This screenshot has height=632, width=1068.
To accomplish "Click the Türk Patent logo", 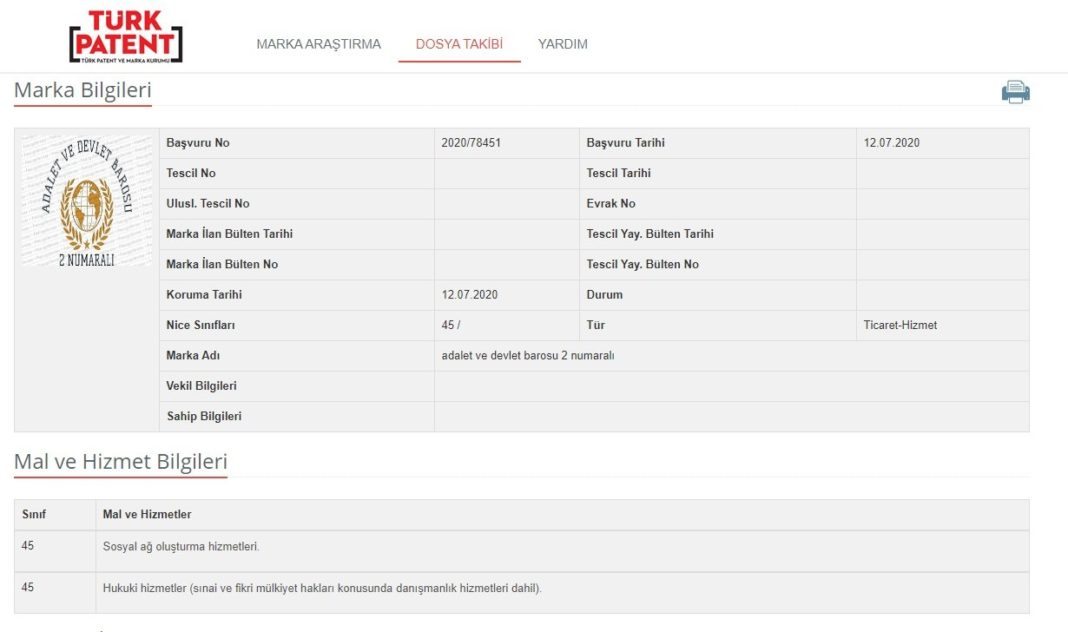I will coord(126,37).
